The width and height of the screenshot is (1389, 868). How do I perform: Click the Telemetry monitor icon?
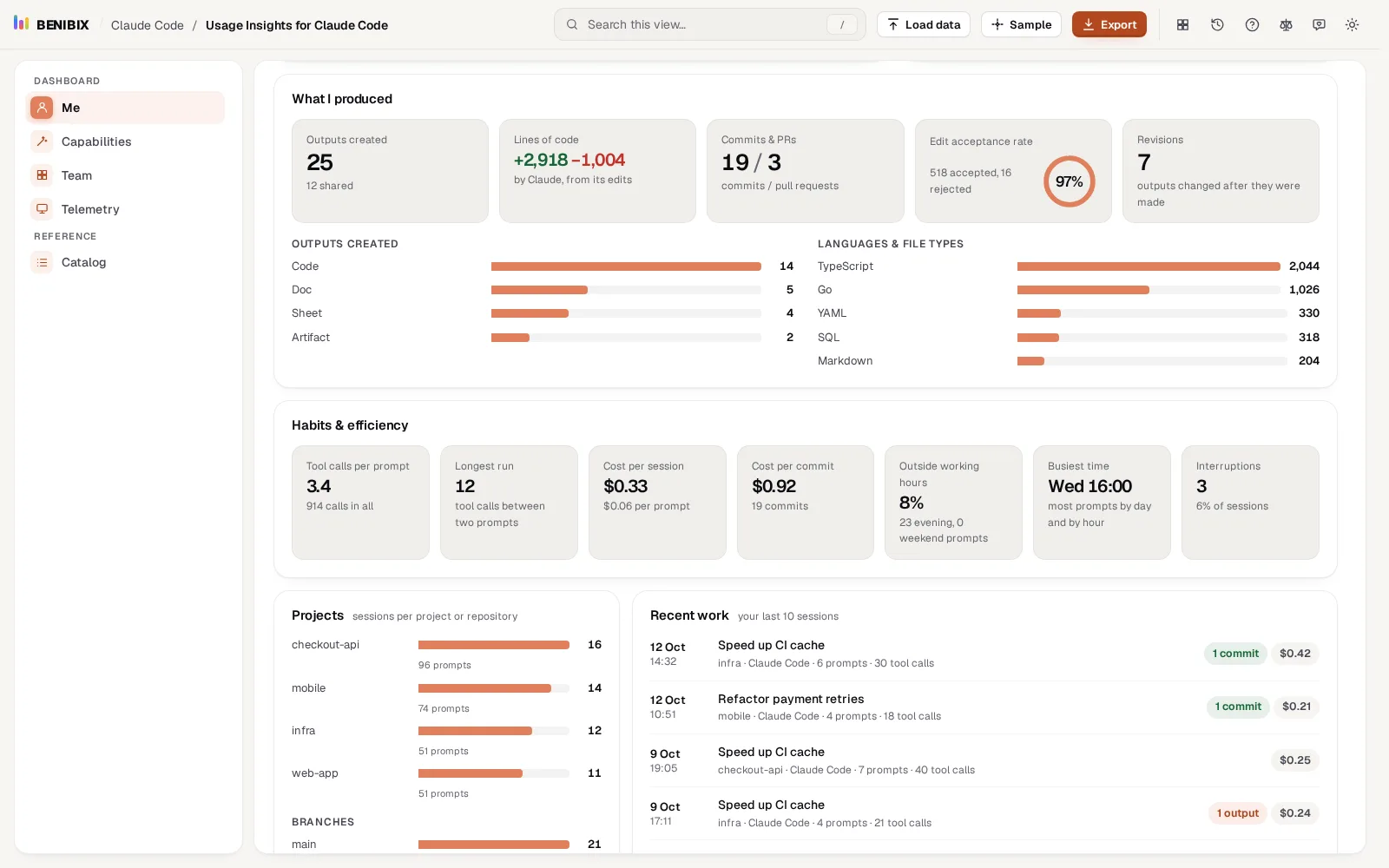click(x=42, y=209)
